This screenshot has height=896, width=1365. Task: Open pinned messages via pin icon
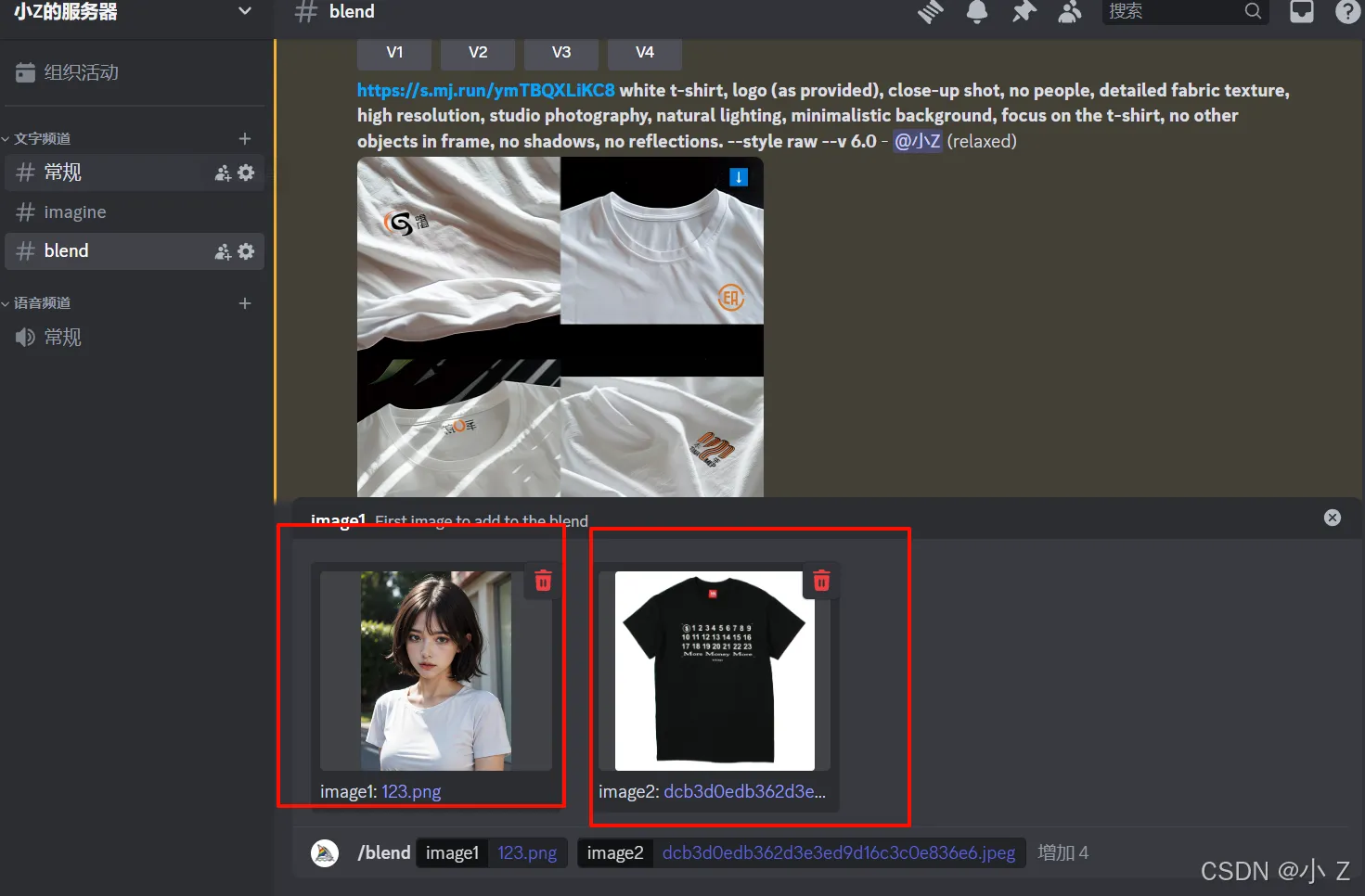1024,11
